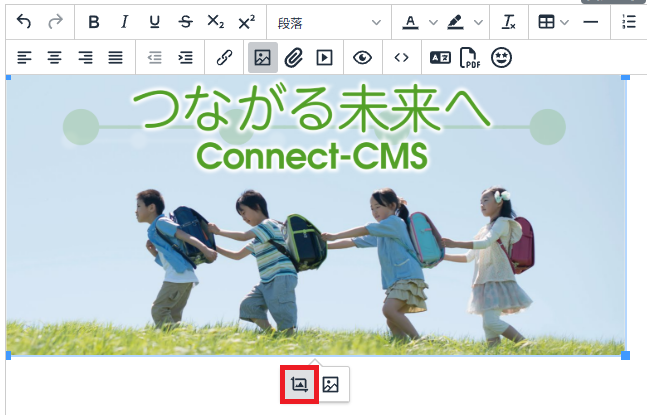
Task: Align text to the left
Action: (24, 57)
